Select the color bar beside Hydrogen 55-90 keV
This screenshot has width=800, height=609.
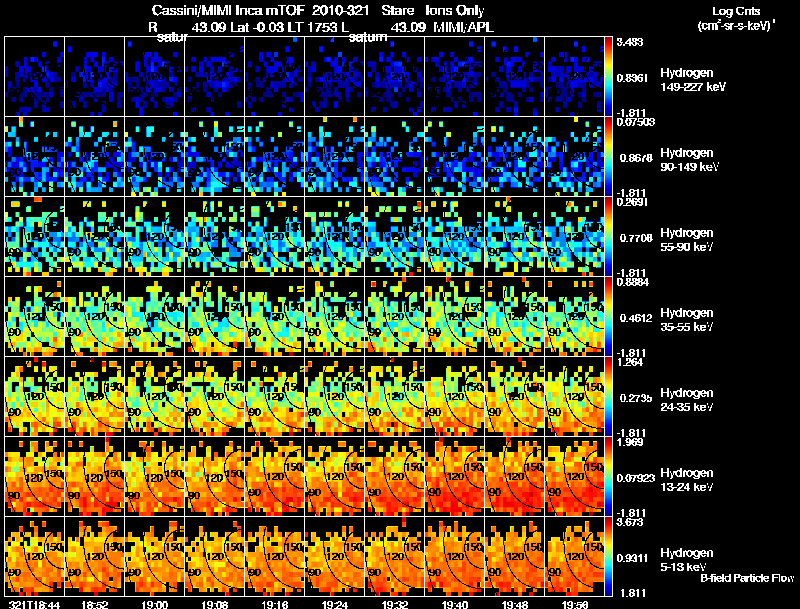tap(608, 236)
